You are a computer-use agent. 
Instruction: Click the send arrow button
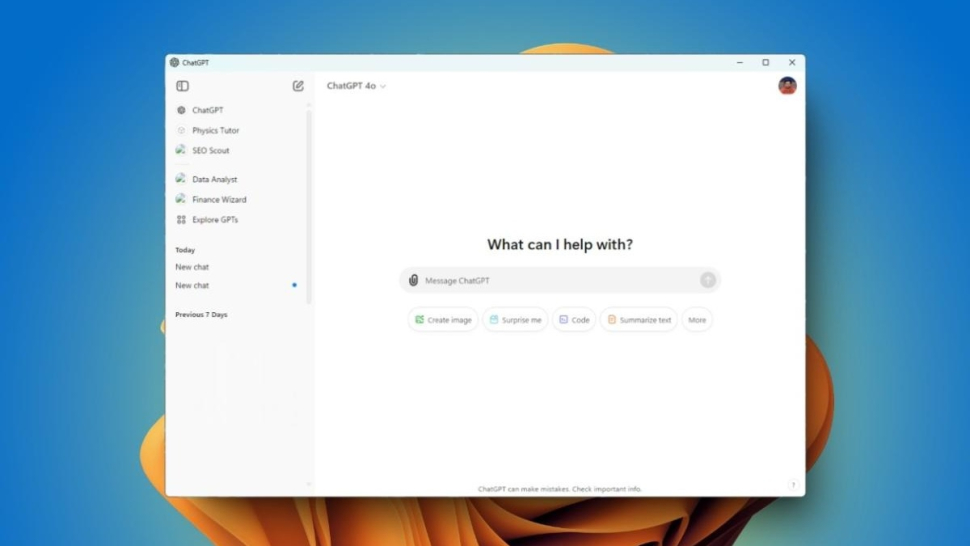(708, 280)
